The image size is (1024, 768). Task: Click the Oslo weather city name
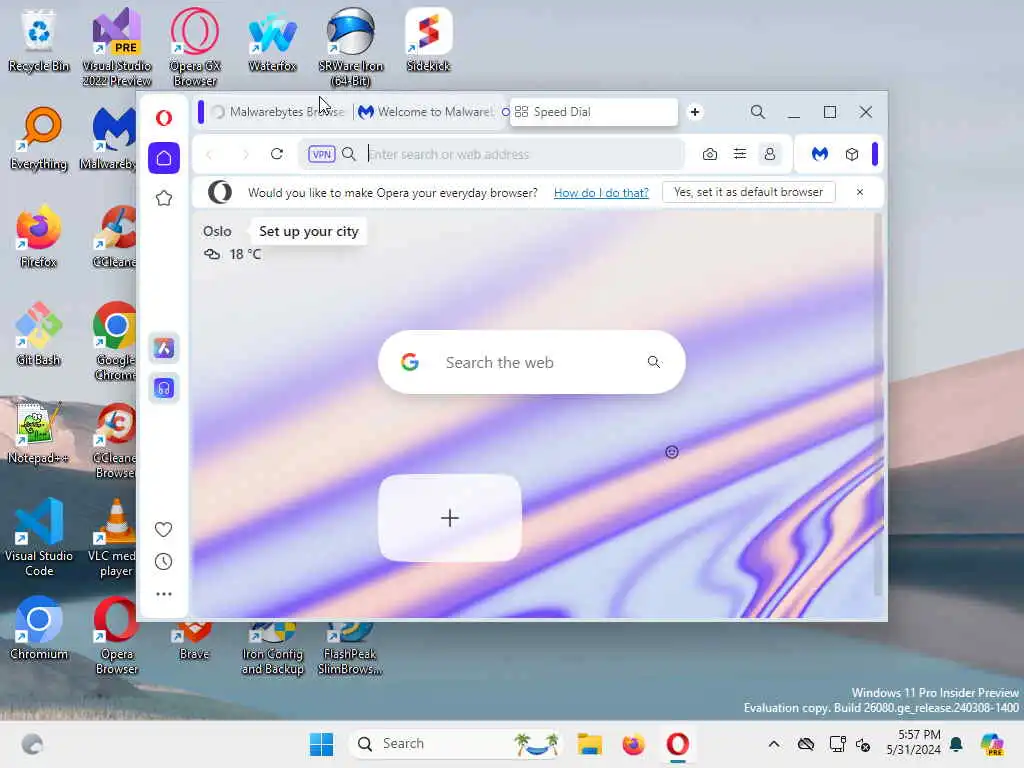click(x=217, y=231)
